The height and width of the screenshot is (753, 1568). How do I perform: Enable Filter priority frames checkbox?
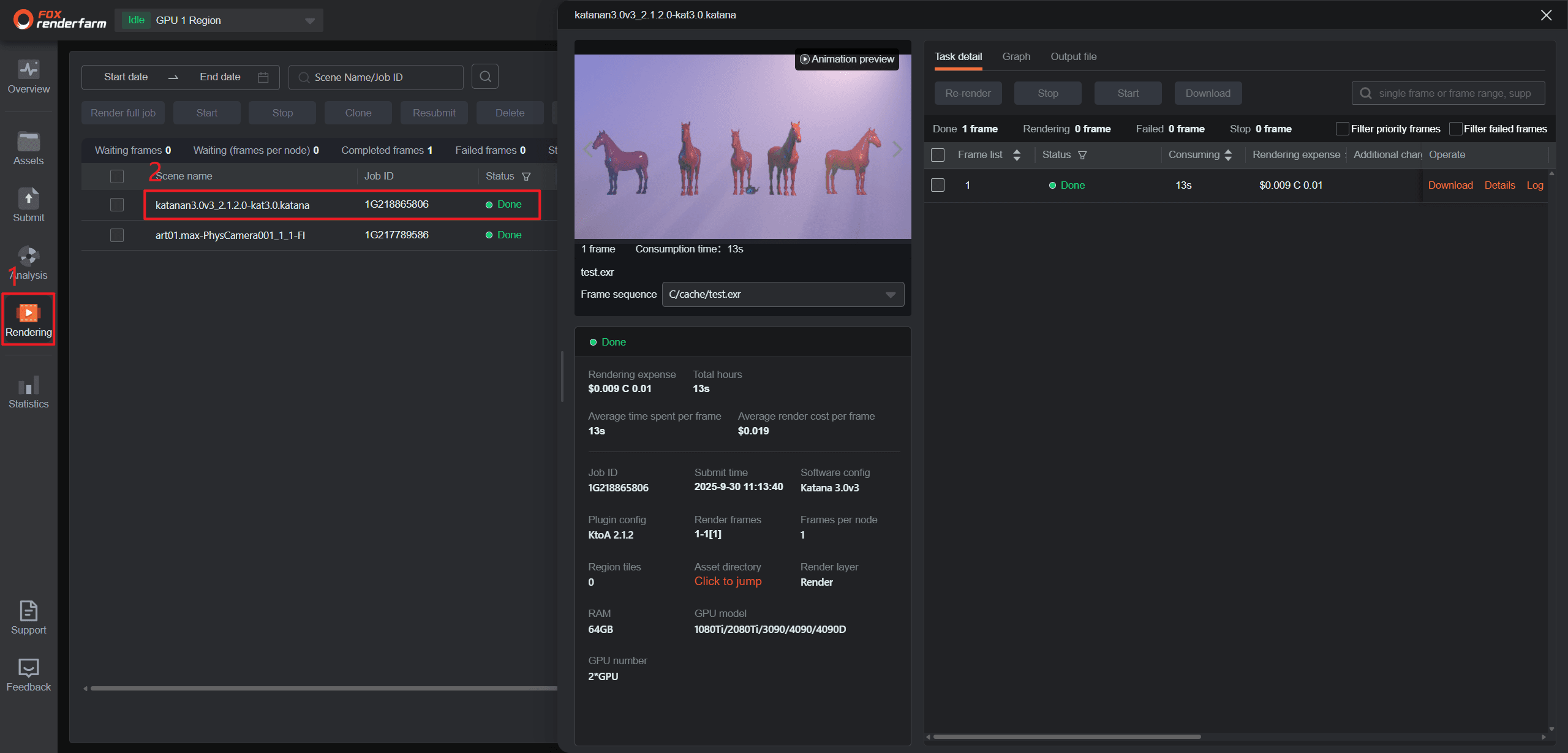pos(1341,129)
